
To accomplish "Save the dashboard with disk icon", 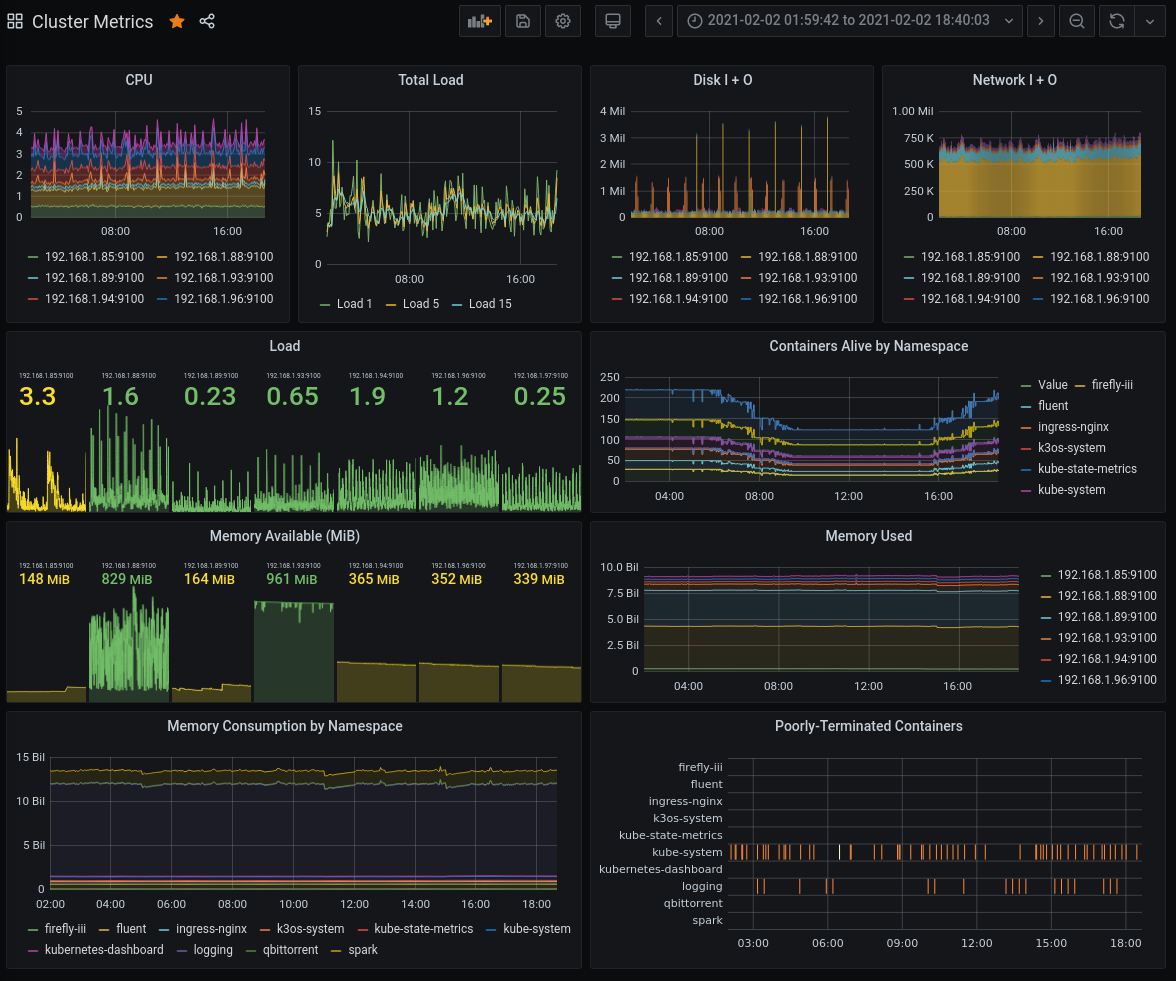I will (x=522, y=21).
